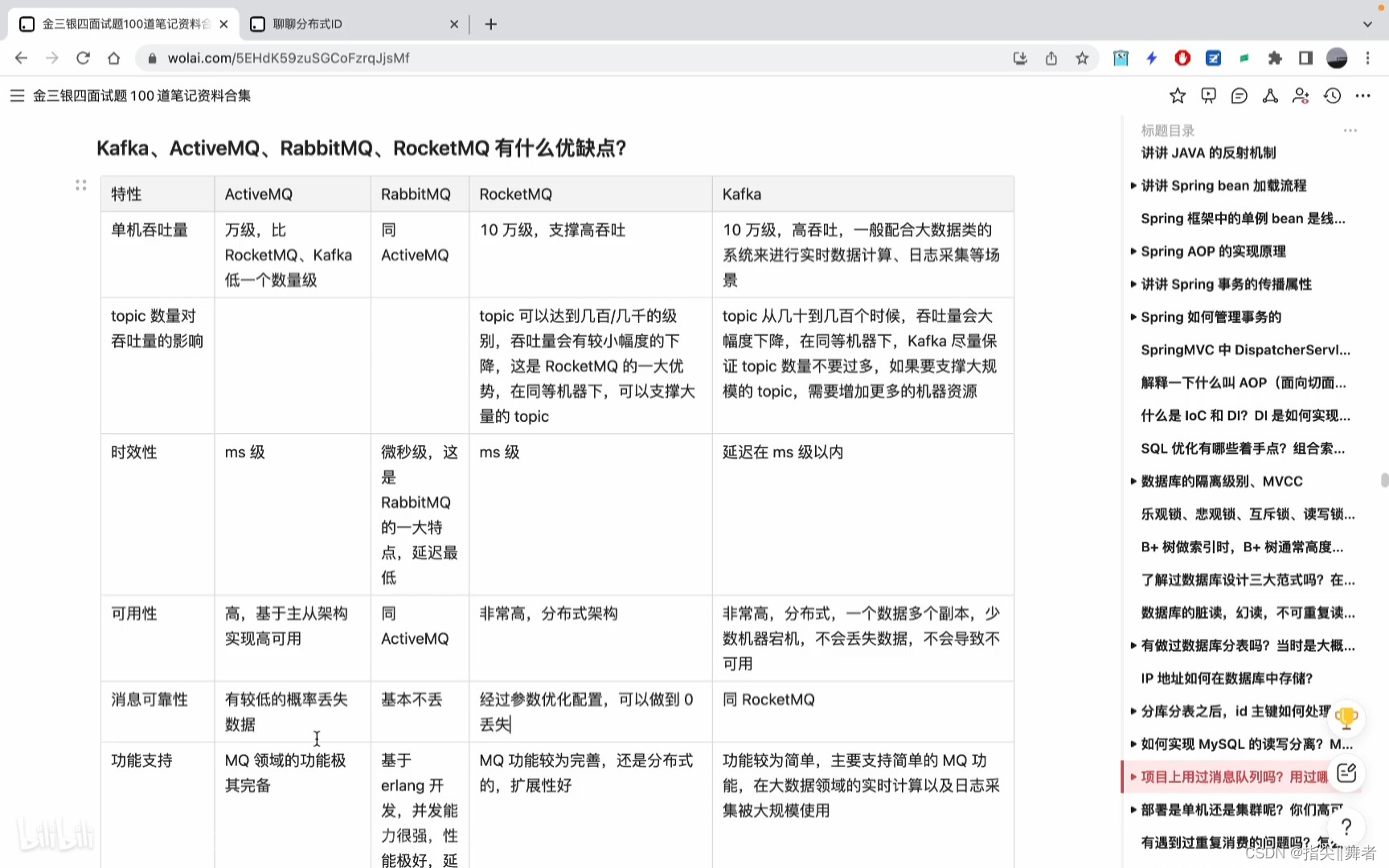This screenshot has height=868, width=1389.
Task: Open wolai presentation board icon
Action: 1208,96
